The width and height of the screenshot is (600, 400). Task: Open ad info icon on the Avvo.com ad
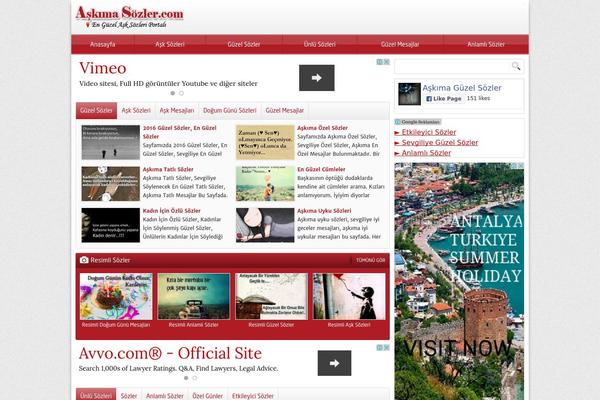[380, 348]
